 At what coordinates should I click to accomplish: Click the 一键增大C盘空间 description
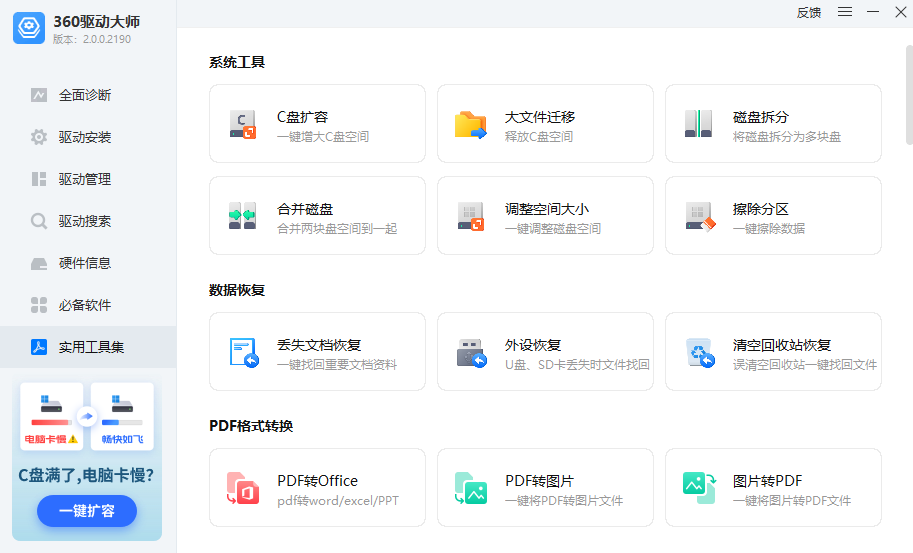323,137
